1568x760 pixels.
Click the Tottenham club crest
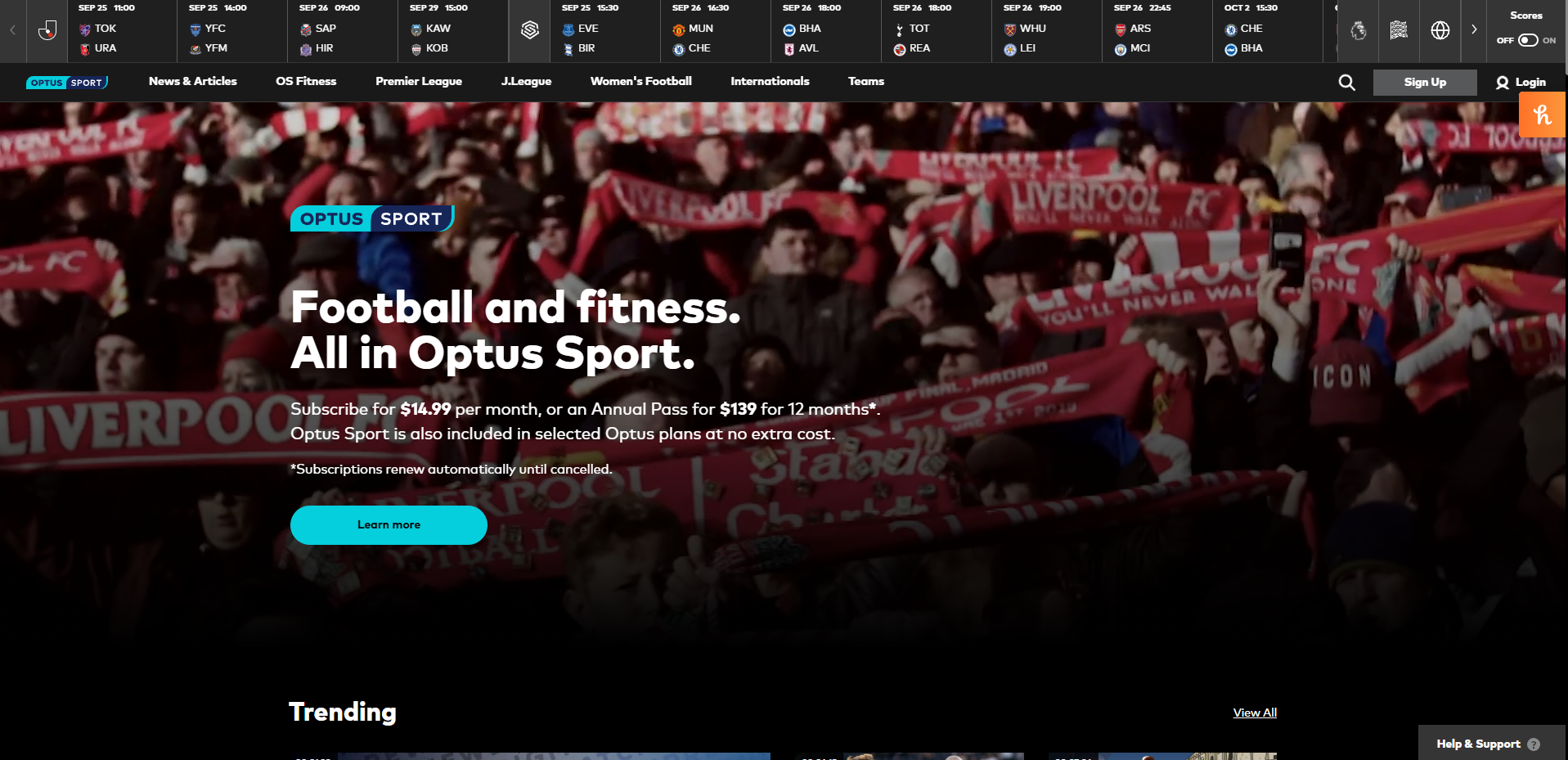coord(900,29)
